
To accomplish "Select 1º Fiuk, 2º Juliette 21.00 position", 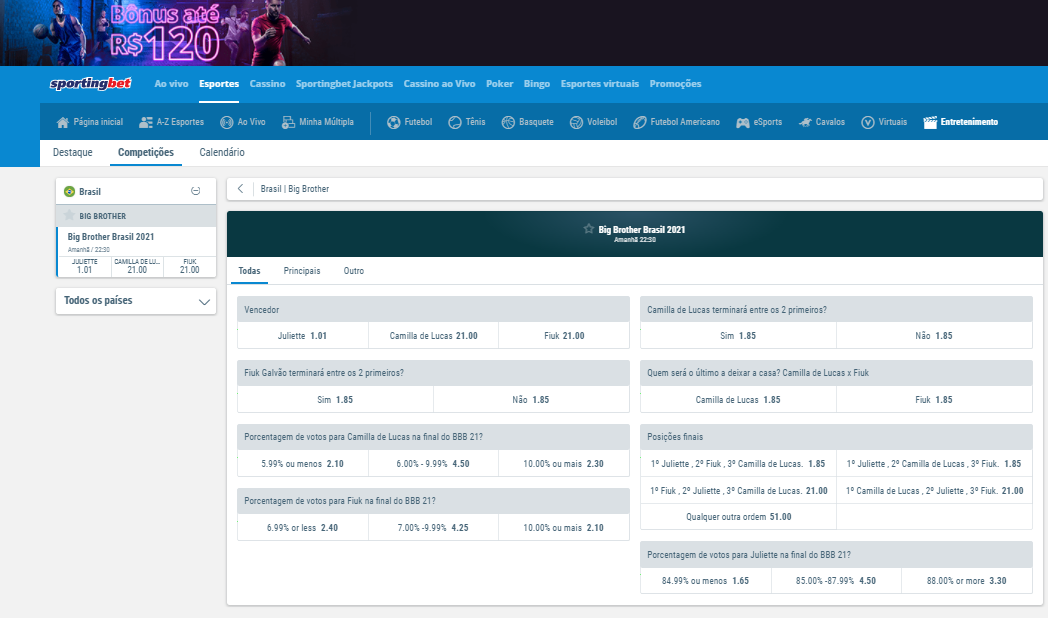I will [x=738, y=490].
